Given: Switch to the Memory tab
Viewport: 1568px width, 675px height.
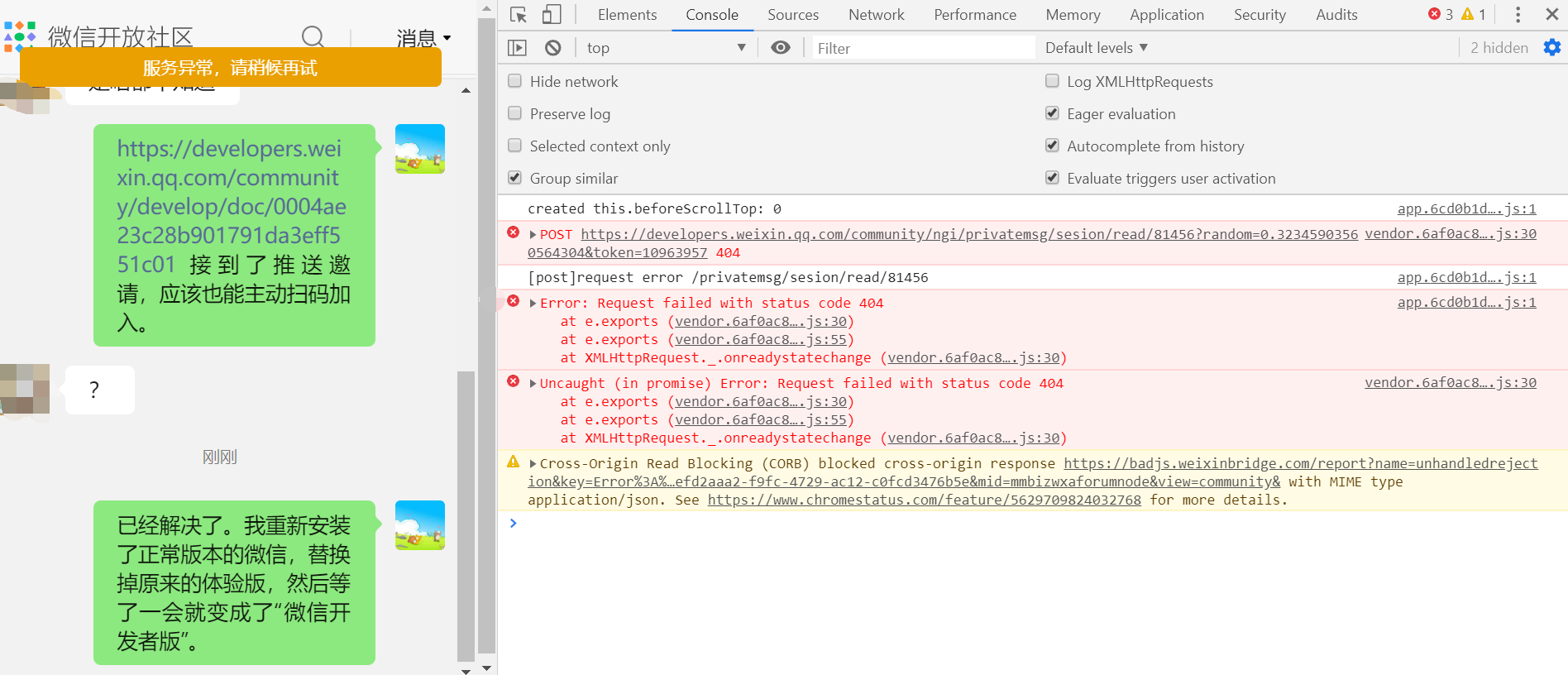Looking at the screenshot, I should (1073, 15).
